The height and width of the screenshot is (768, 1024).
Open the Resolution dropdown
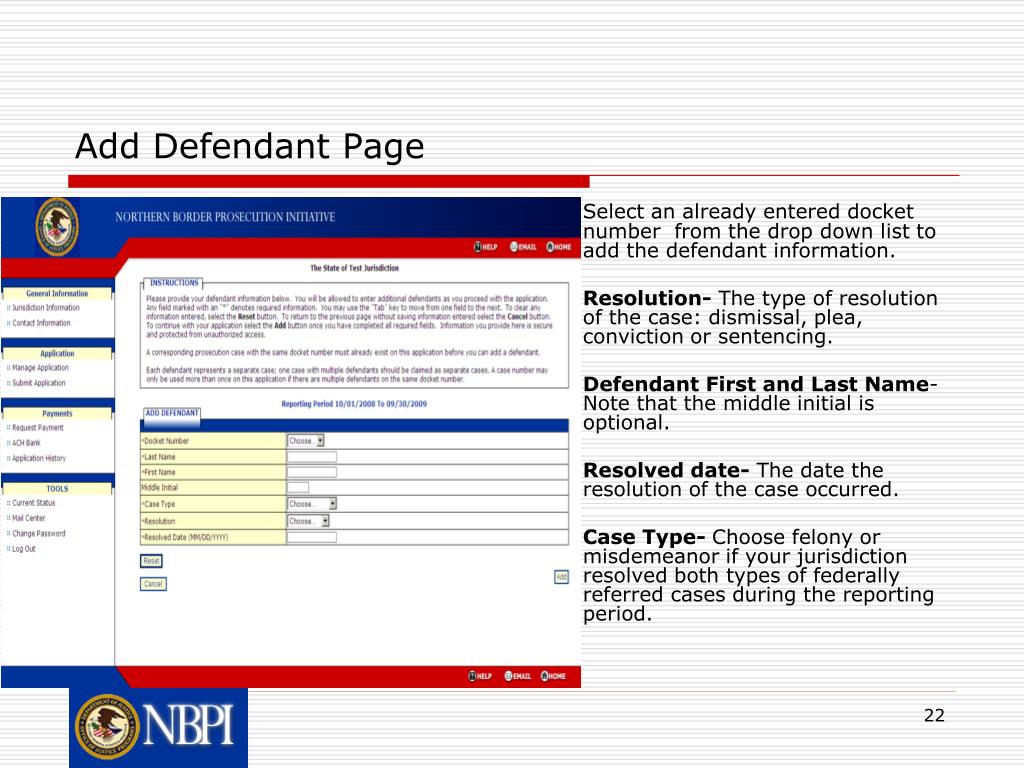[x=308, y=520]
